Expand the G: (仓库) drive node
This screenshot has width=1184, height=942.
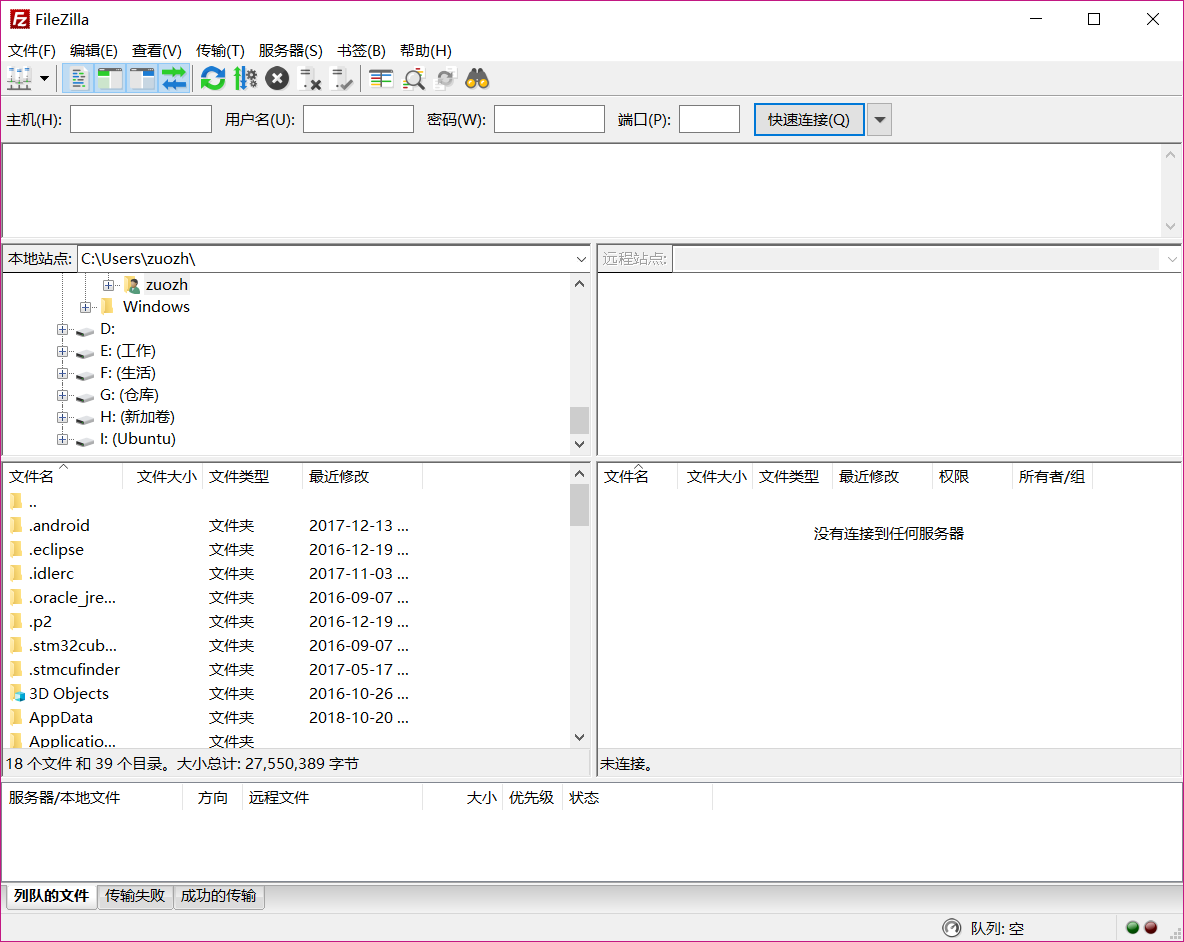pyautogui.click(x=63, y=395)
